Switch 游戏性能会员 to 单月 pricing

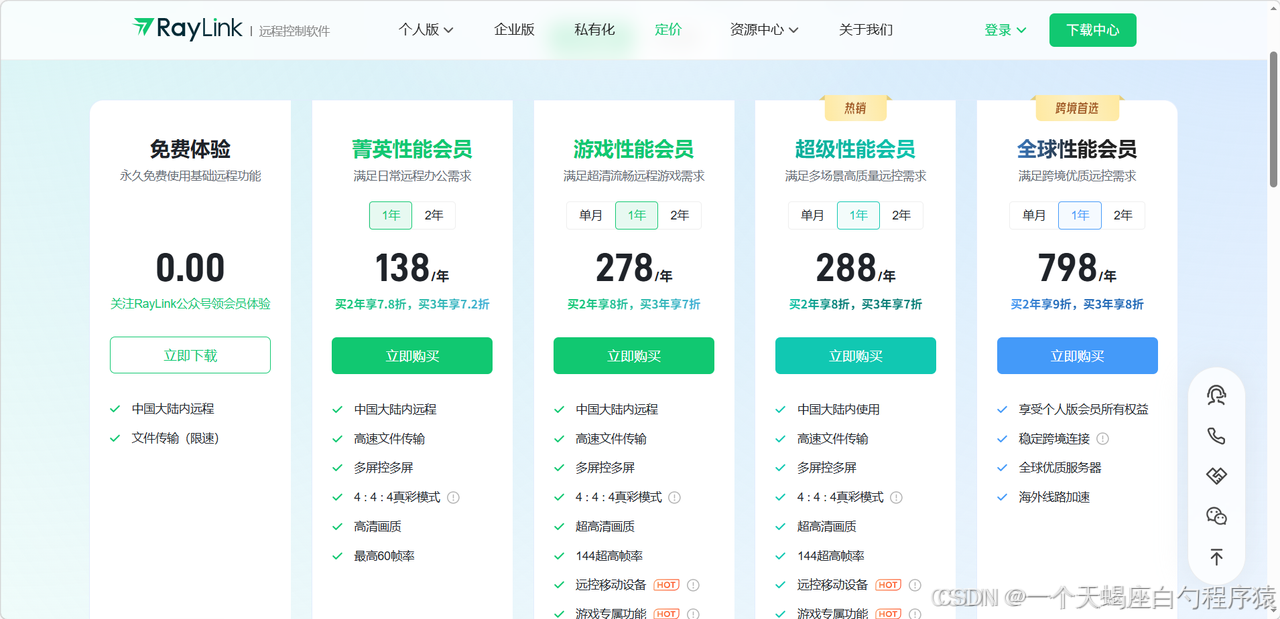click(591, 215)
